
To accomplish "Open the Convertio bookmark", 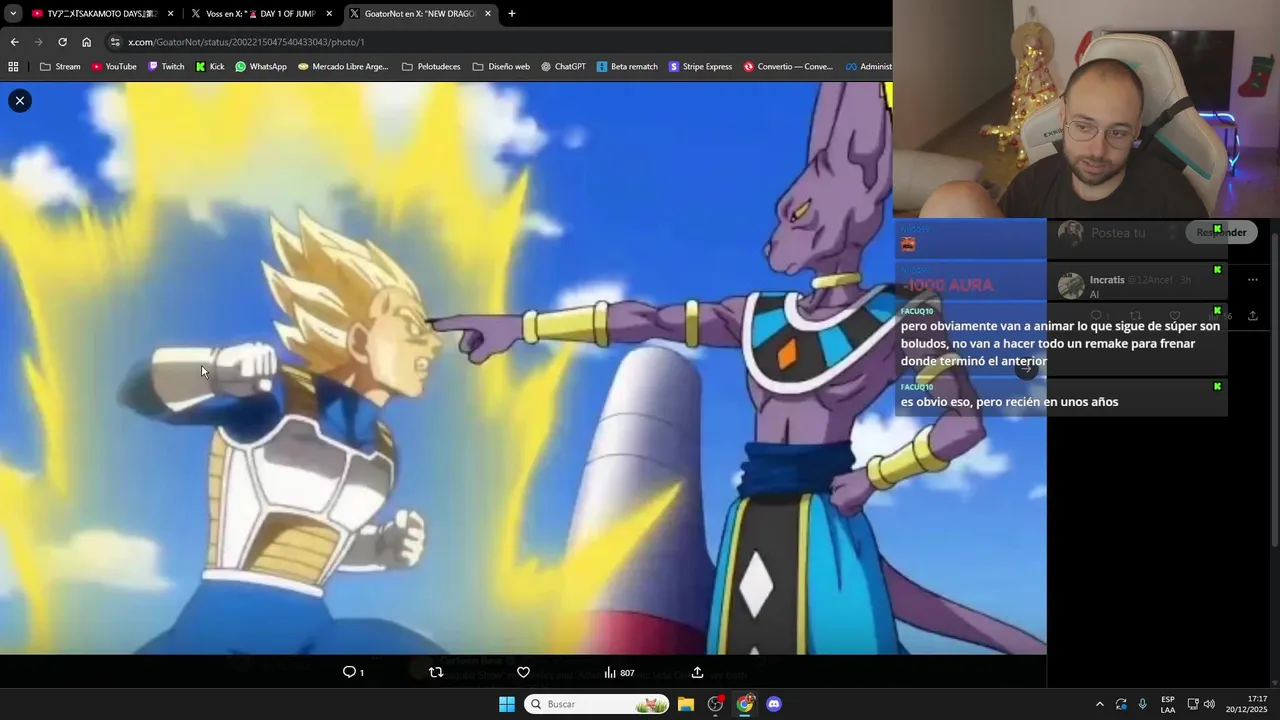I will 788,67.
